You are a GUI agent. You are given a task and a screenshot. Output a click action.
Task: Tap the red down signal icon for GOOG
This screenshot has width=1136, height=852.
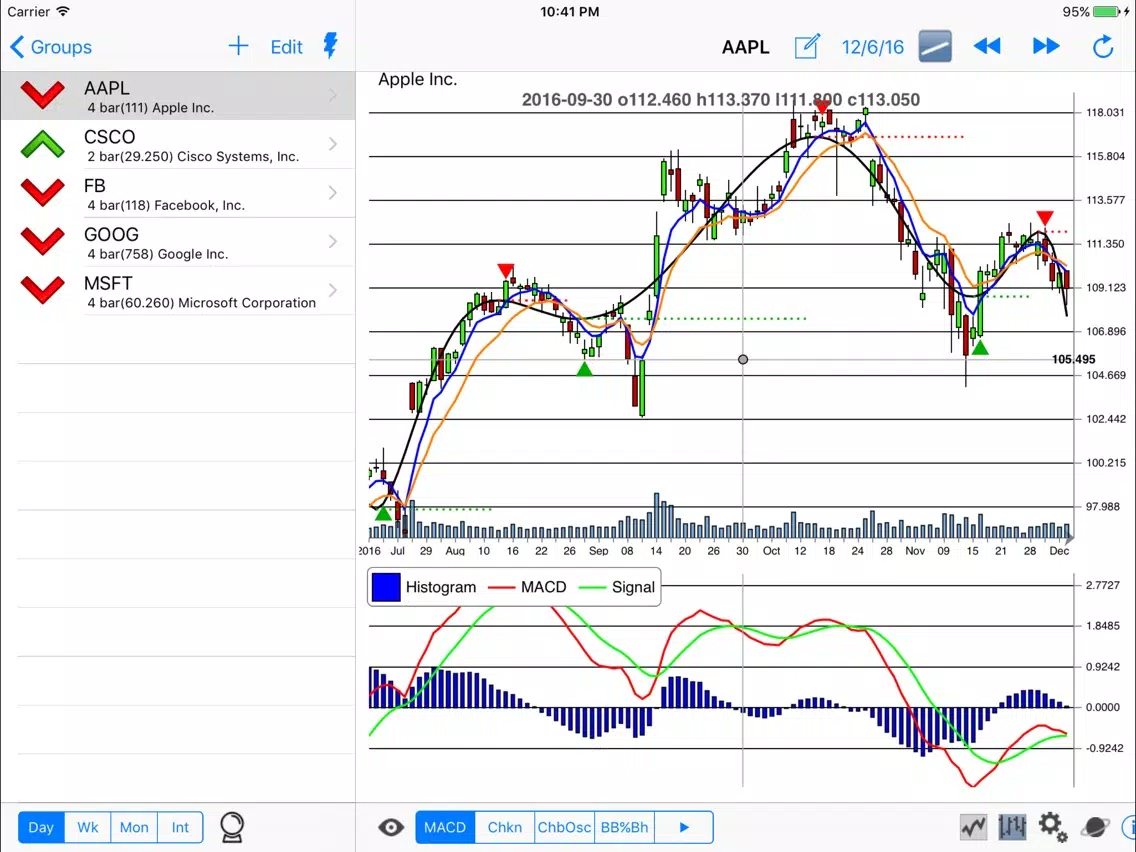pos(43,241)
